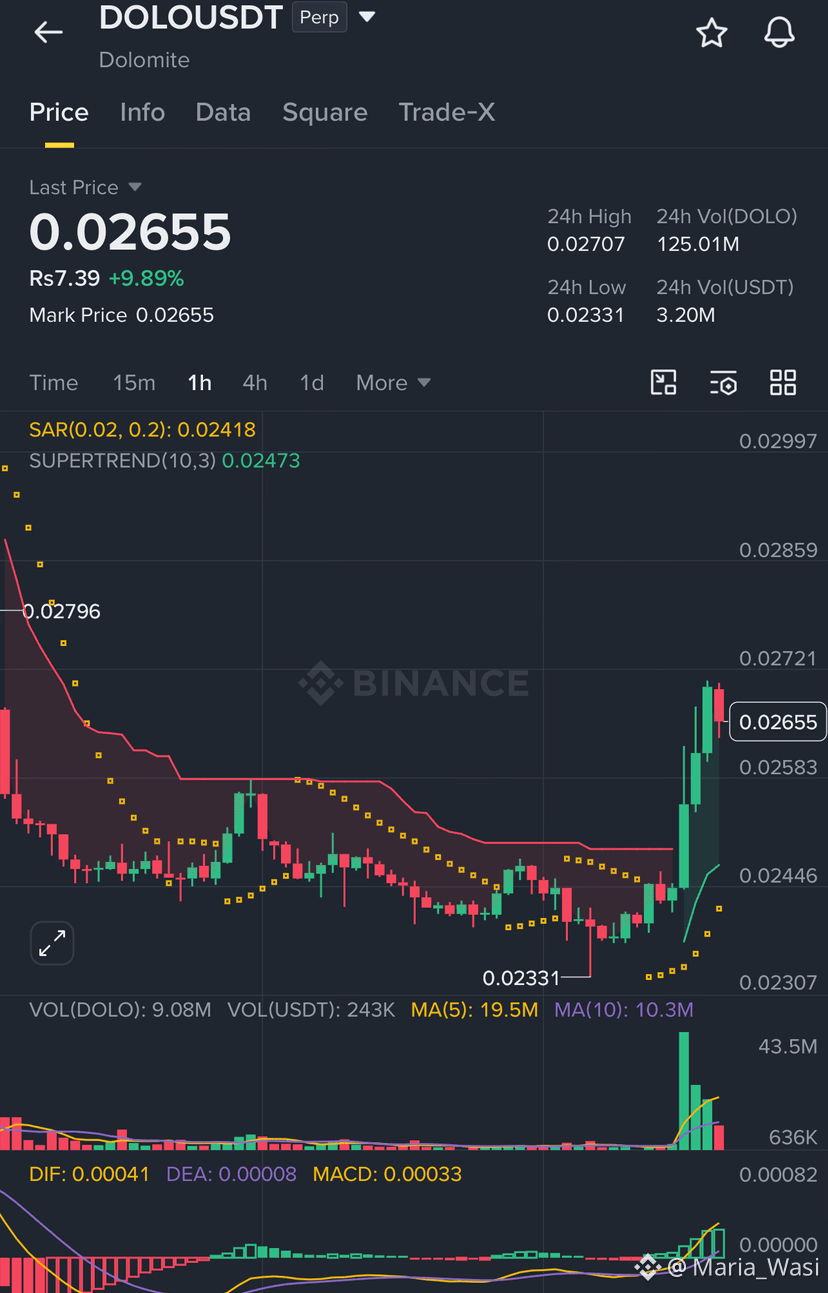This screenshot has width=828, height=1293.
Task: Tap the 24h Vol(USDT) value 3.20M
Action: point(686,315)
